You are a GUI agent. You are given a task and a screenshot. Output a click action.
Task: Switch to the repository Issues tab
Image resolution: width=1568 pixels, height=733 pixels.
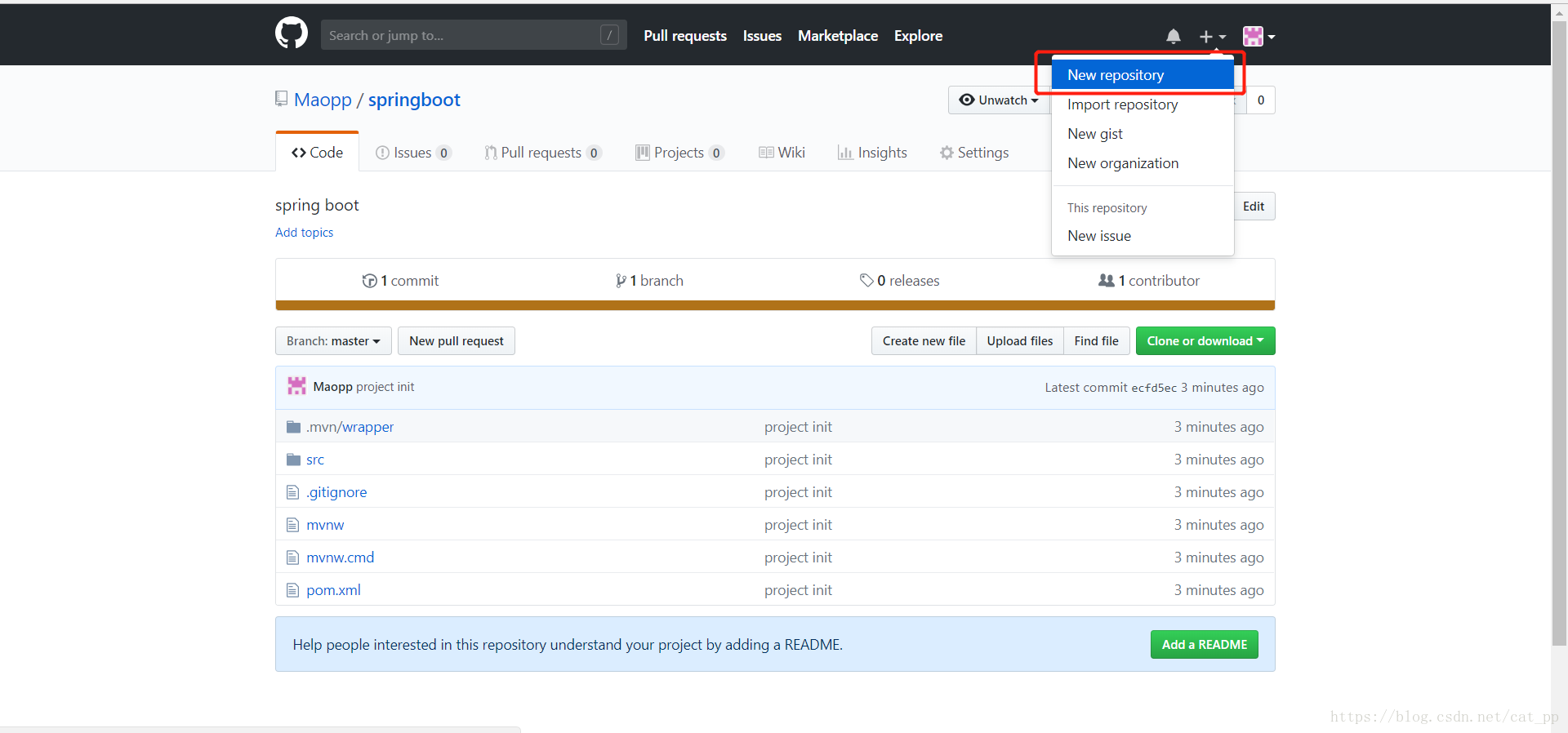[x=413, y=153]
